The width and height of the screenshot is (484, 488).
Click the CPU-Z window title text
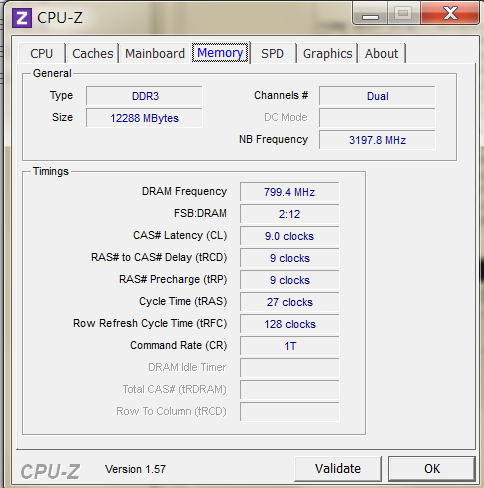point(60,18)
